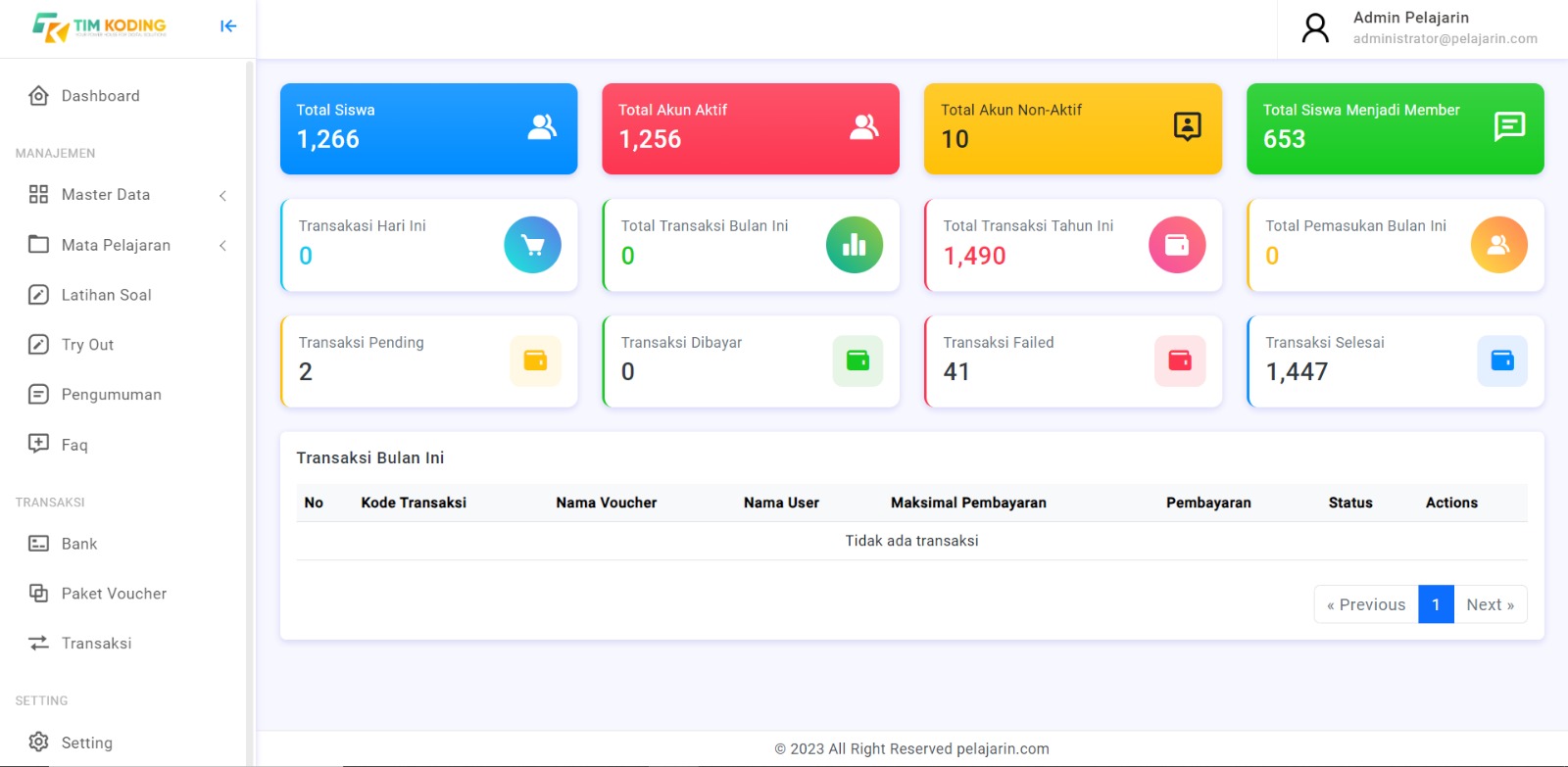The width and height of the screenshot is (1568, 767).
Task: Collapse the sidebar with the arrow icon
Action: [228, 26]
